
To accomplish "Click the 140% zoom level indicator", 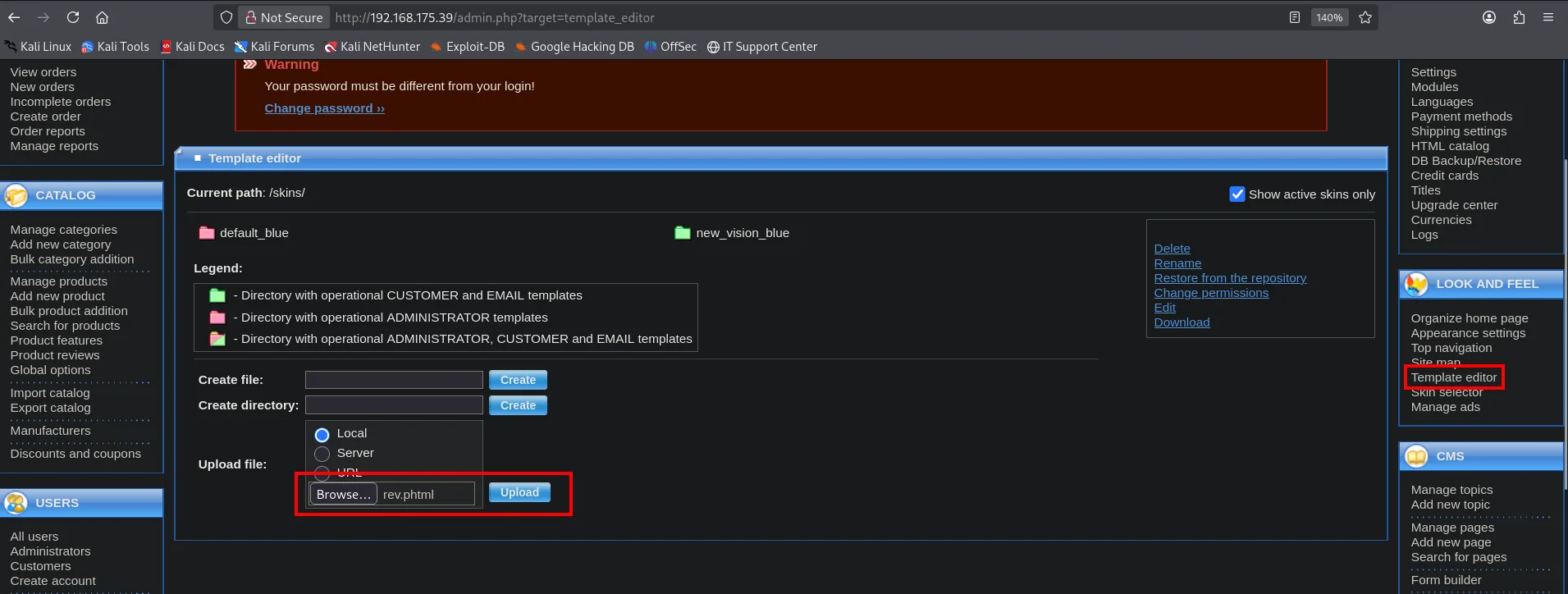I will 1329,17.
